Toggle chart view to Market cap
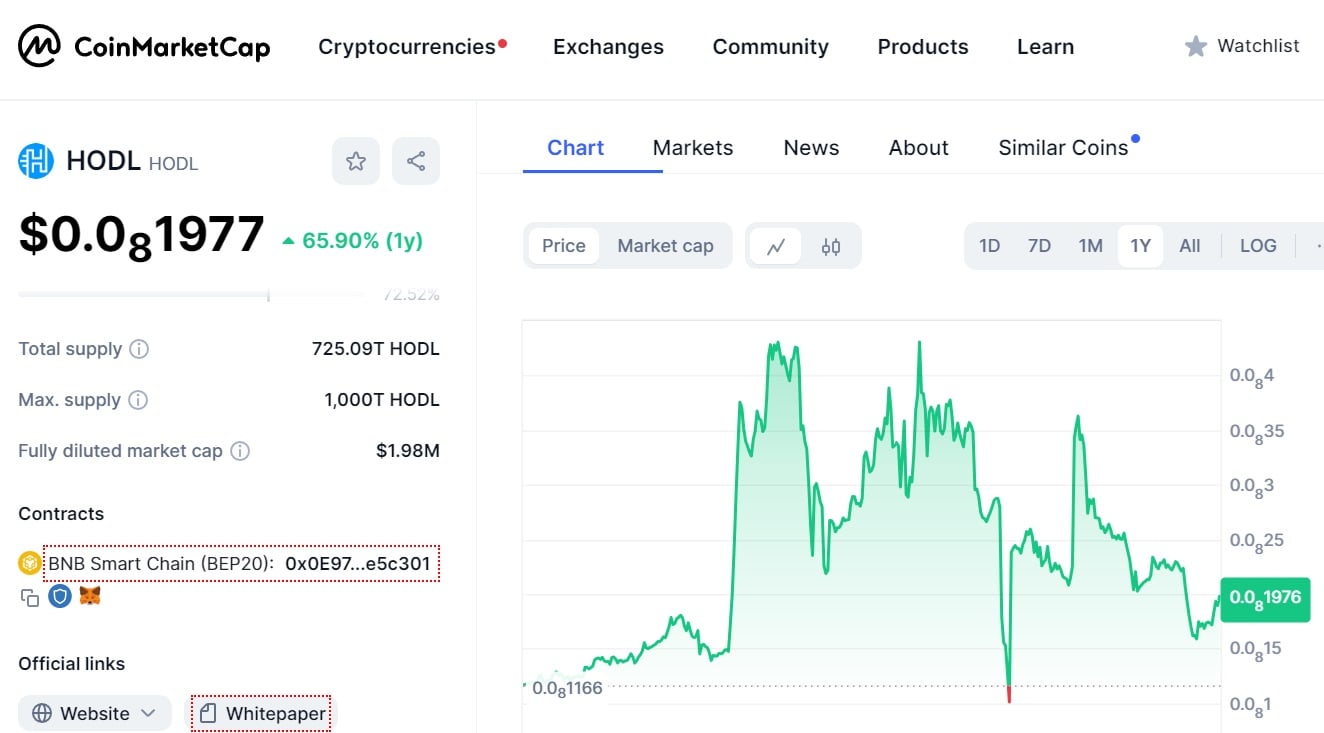Viewport: 1324px width, 733px height. [x=666, y=245]
